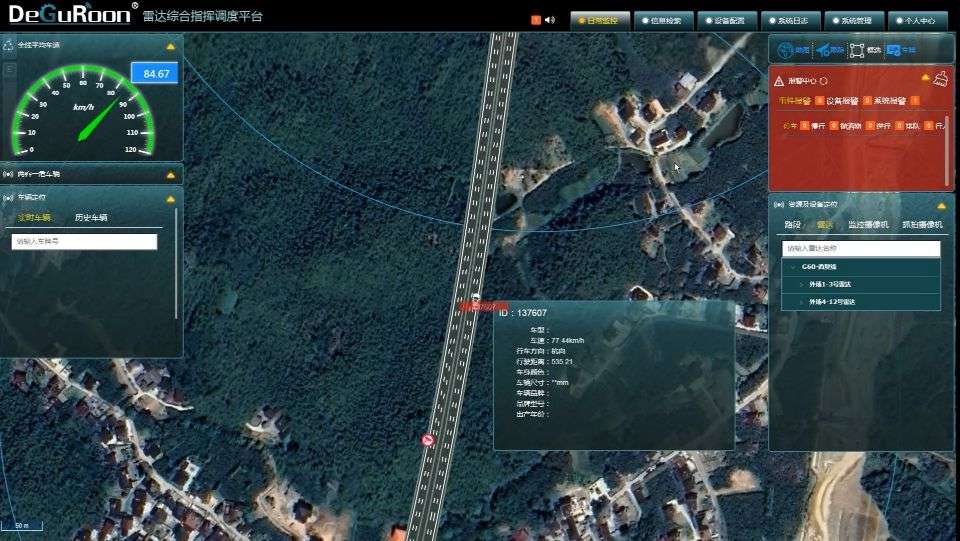960x541 pixels.
Task: Click the resource panel radar signal icon
Action: pos(779,204)
